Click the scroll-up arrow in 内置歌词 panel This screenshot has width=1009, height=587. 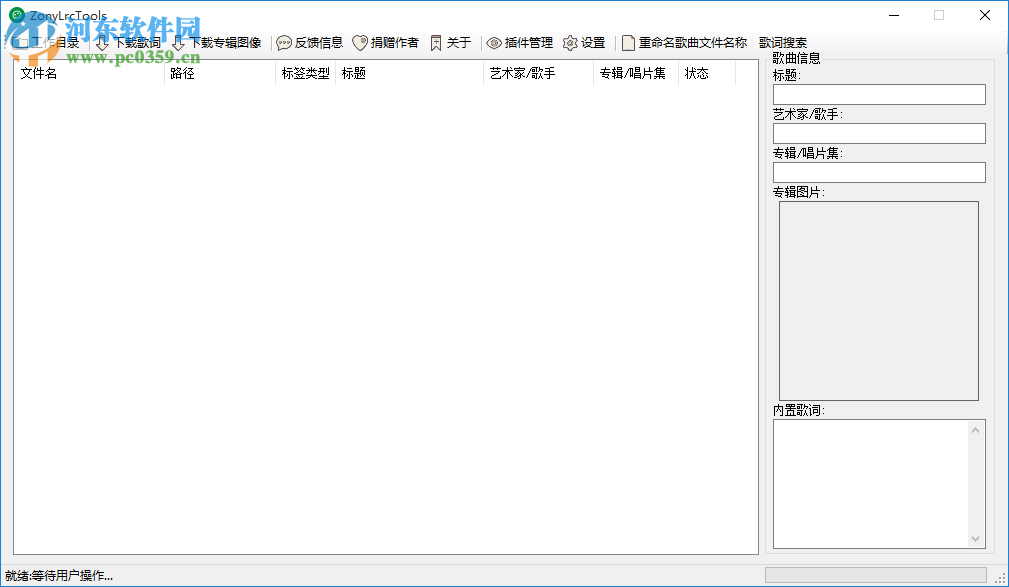(x=976, y=430)
